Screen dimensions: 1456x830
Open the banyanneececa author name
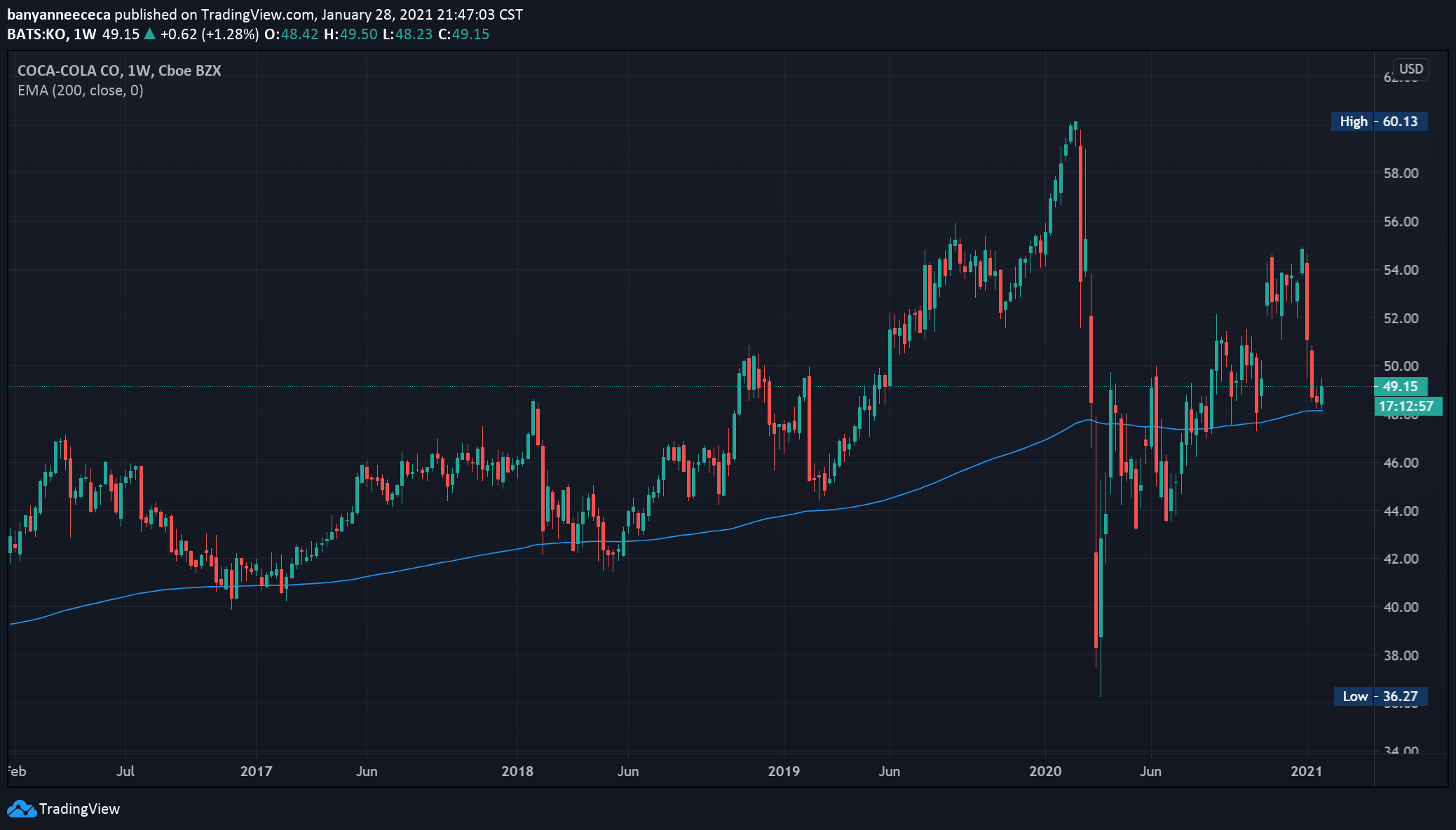coord(59,14)
